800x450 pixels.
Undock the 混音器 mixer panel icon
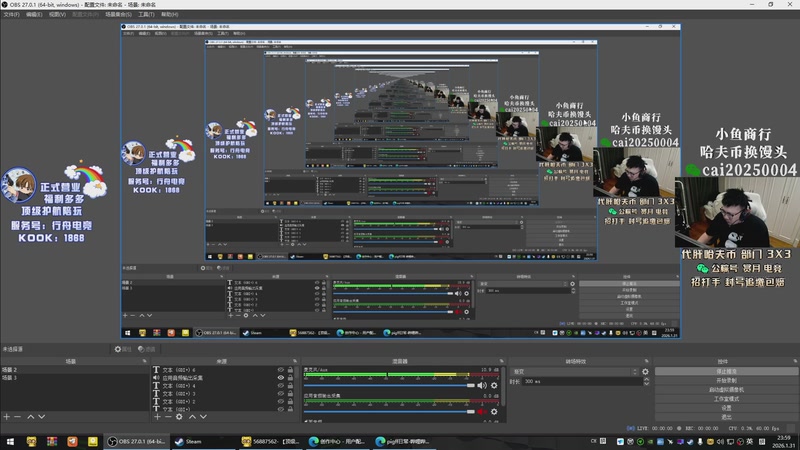[x=502, y=361]
